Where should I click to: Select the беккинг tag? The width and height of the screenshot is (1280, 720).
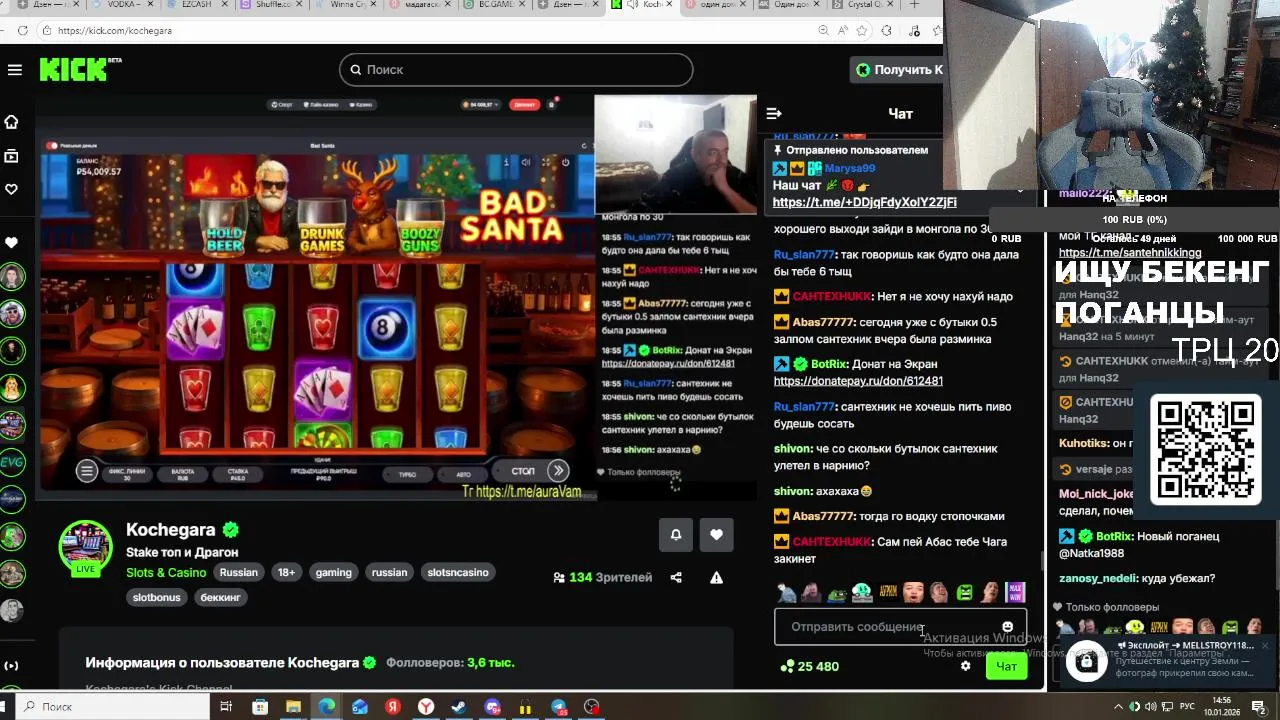coord(221,597)
